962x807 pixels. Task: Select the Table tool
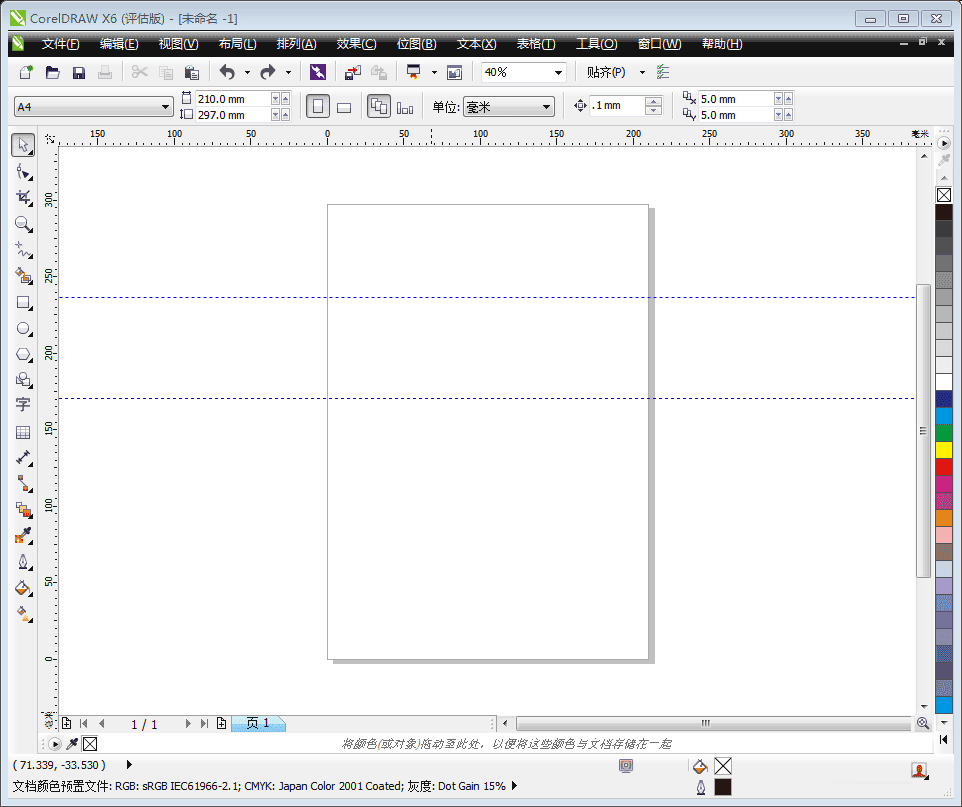tap(23, 433)
